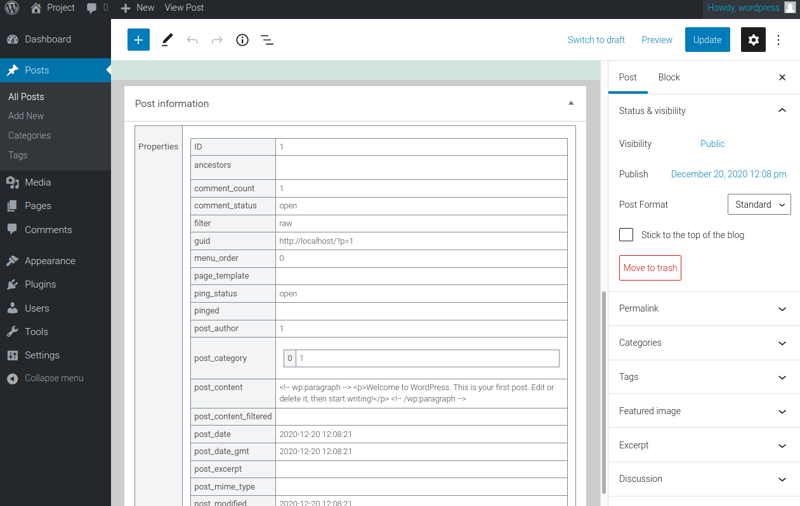Image resolution: width=800 pixels, height=506 pixels.
Task: Toggle the settings gear sidebar button
Action: point(753,40)
